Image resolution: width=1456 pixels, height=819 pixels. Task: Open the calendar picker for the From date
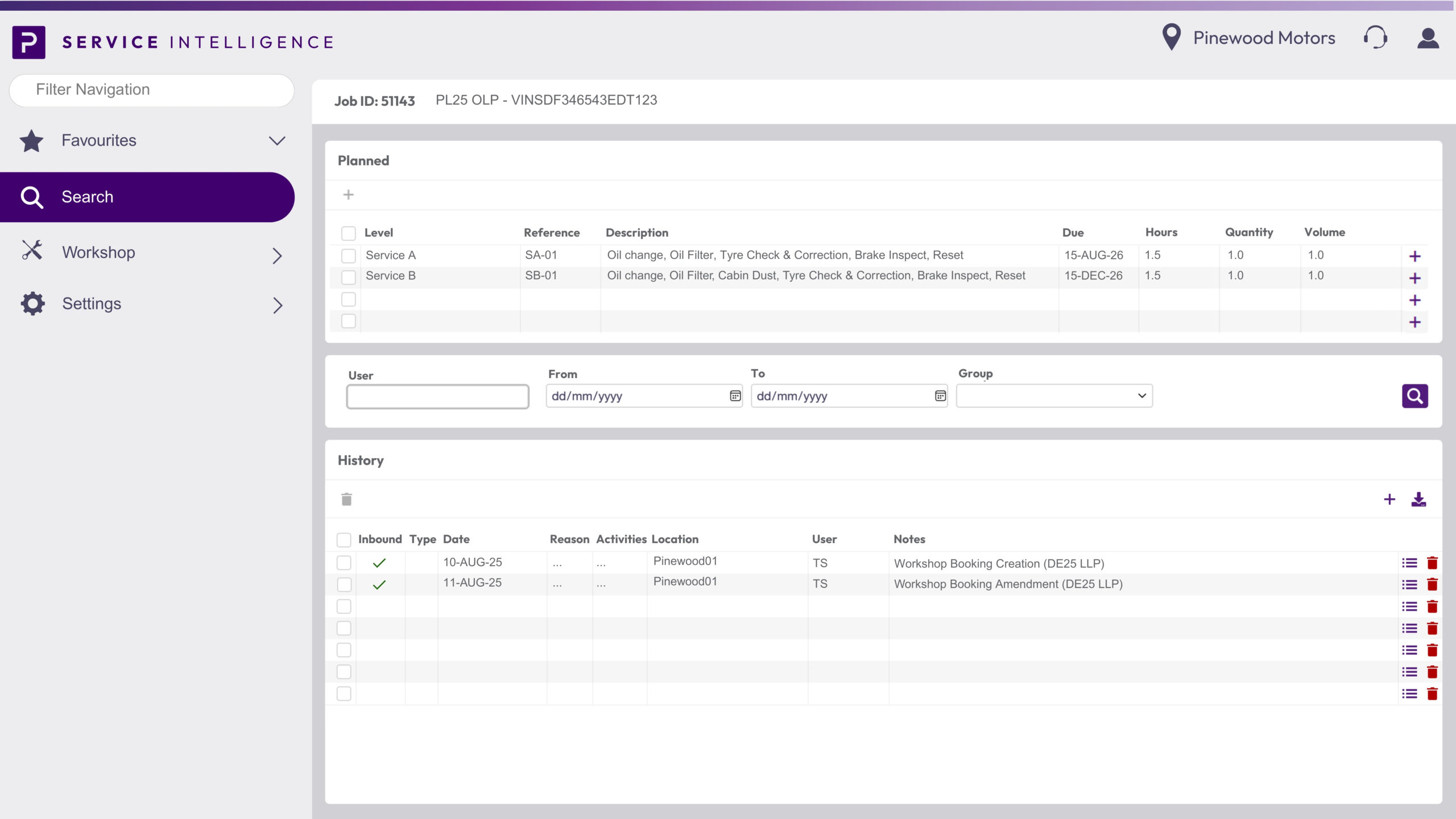[x=735, y=396]
